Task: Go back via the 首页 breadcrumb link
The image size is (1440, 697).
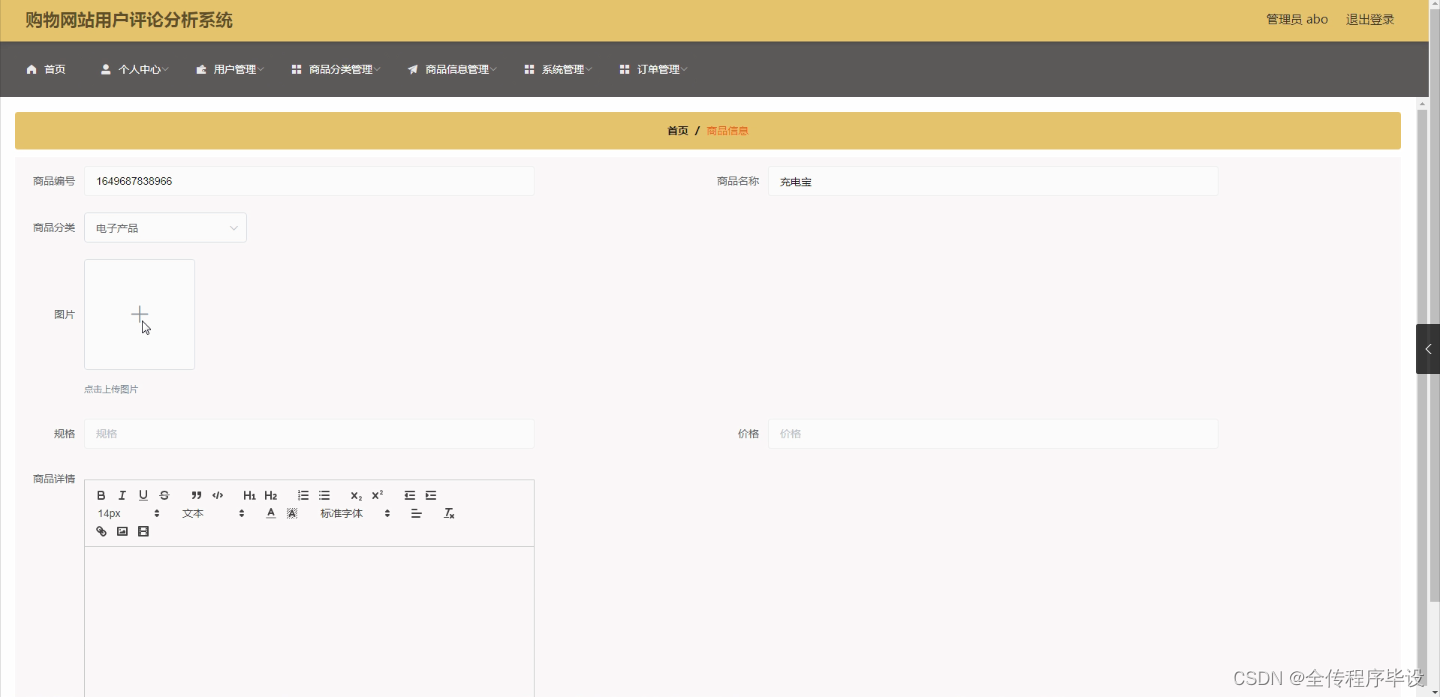Action: 677,130
